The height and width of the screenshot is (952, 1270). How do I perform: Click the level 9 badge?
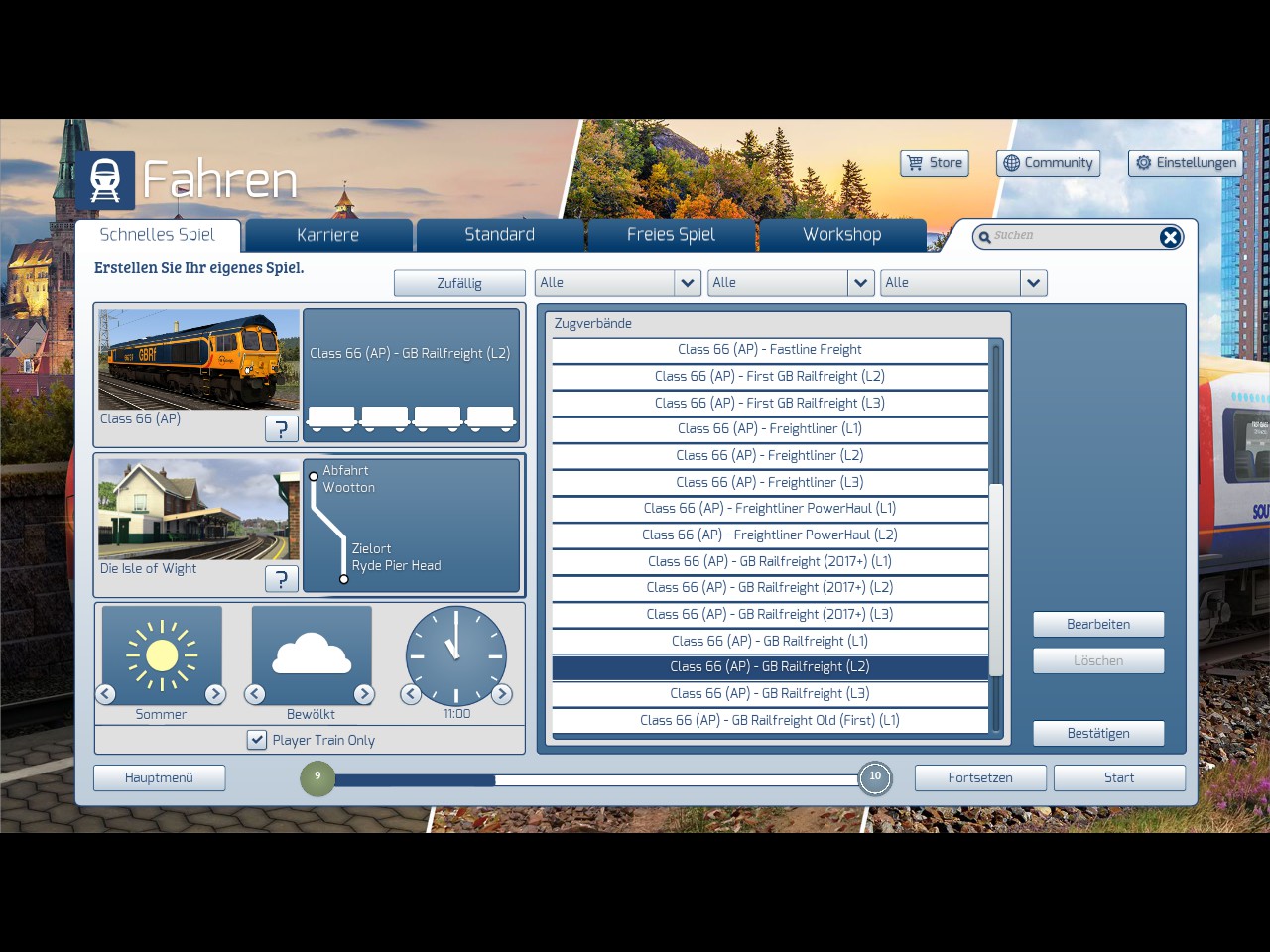click(x=317, y=778)
